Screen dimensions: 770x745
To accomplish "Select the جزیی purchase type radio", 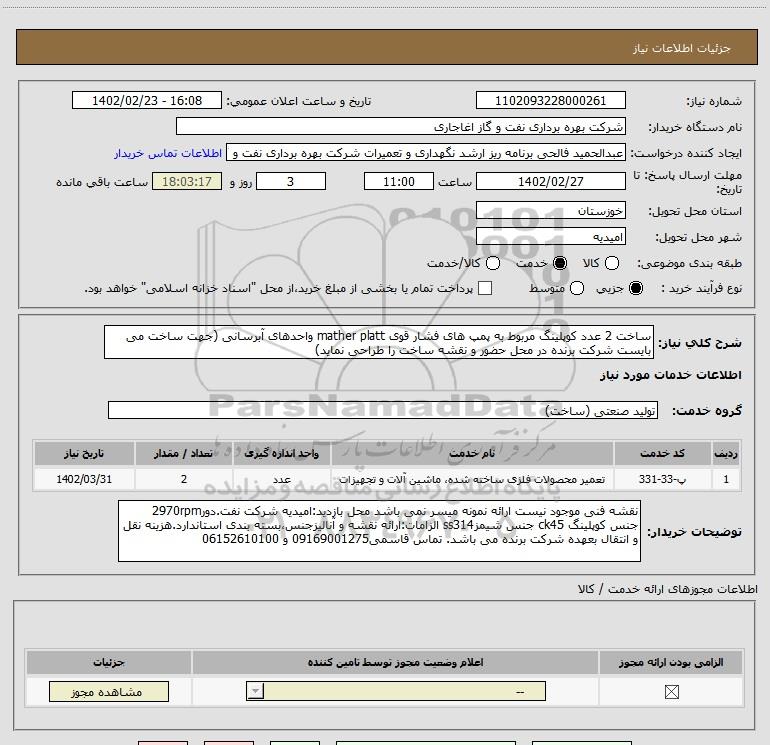I will pyautogui.click(x=635, y=288).
